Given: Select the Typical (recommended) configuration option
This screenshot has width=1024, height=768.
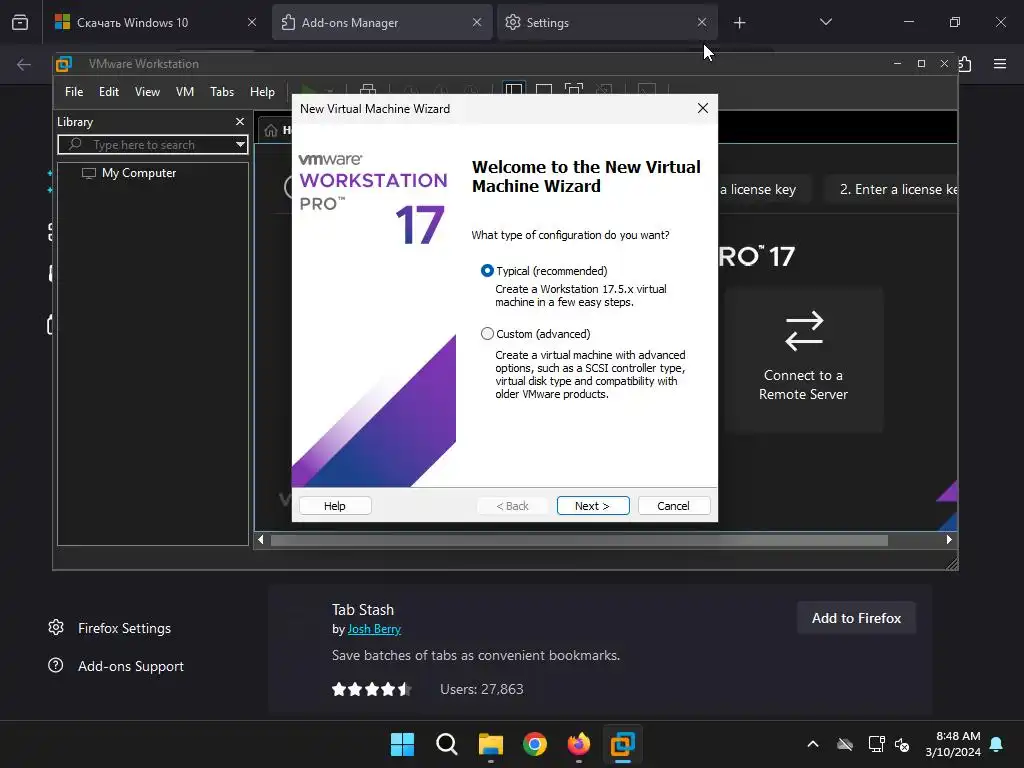Looking at the screenshot, I should 487,270.
